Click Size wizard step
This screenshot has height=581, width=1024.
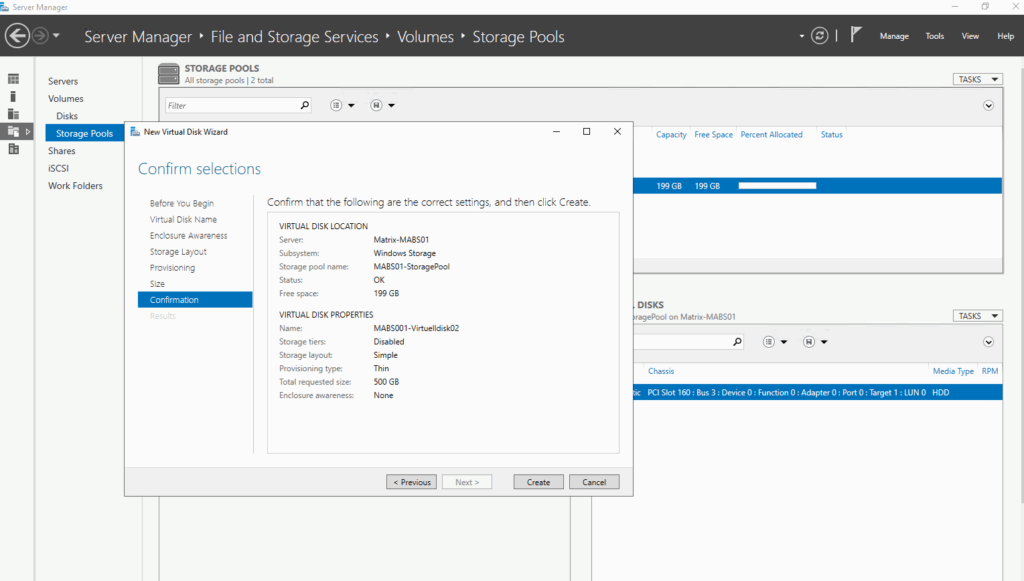(157, 284)
